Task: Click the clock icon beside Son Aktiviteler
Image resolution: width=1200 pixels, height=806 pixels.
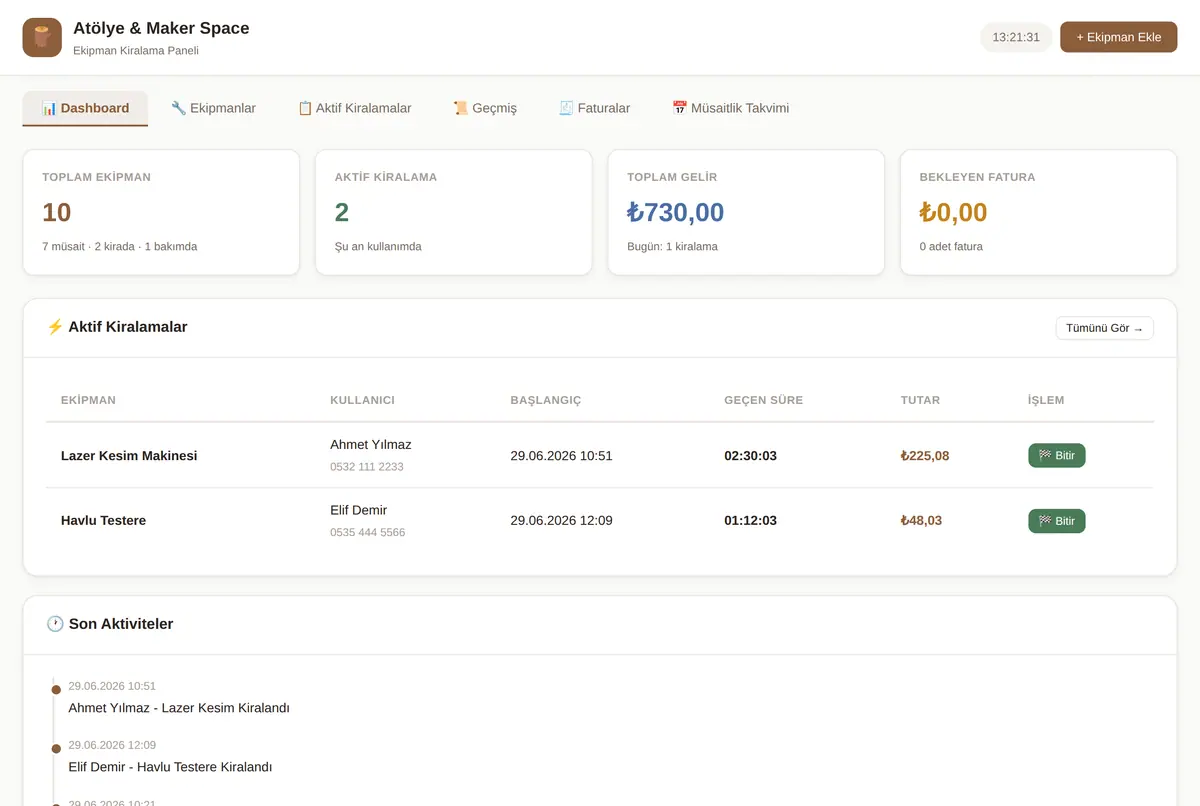Action: coord(55,624)
